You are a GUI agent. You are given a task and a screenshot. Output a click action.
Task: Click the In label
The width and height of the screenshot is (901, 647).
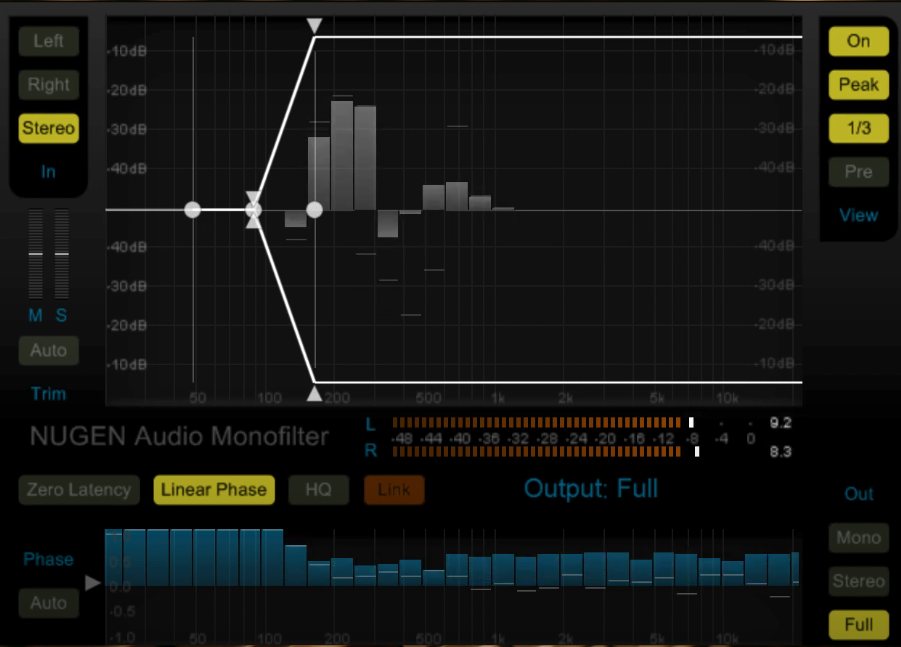(x=48, y=172)
